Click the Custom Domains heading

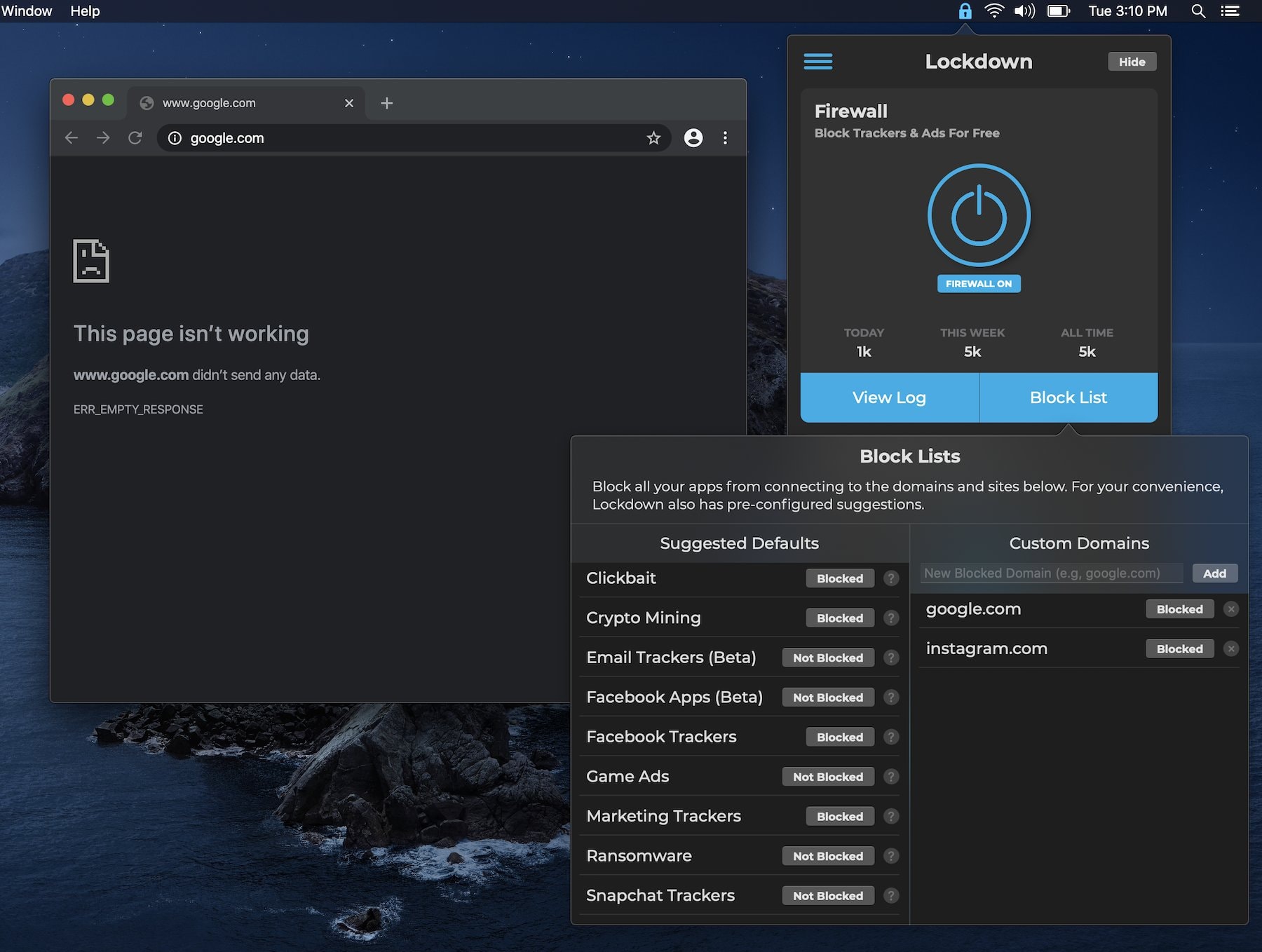(x=1079, y=543)
